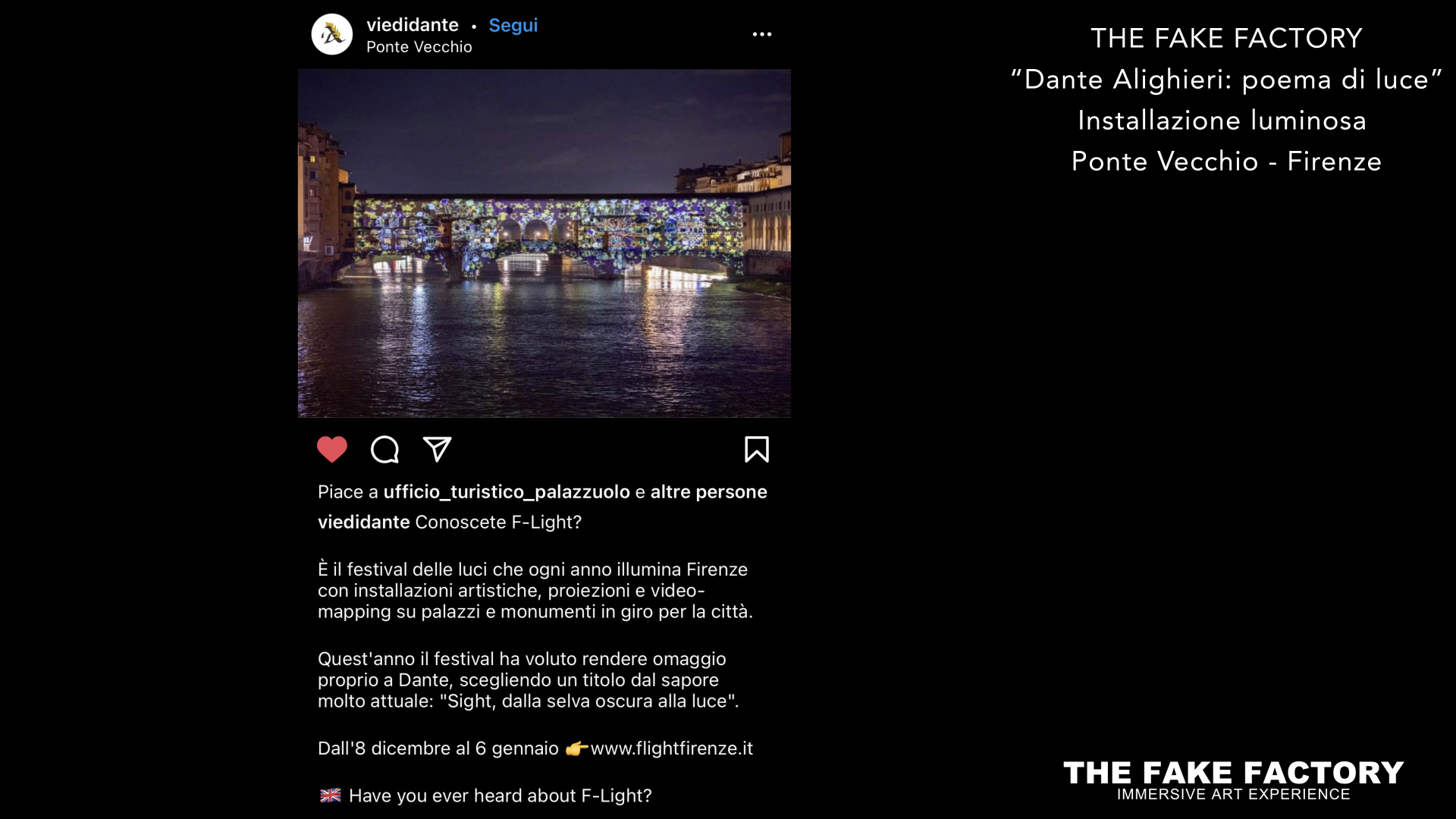Open viedidante from the caption username
This screenshot has width=1456, height=819.
pyautogui.click(x=364, y=522)
